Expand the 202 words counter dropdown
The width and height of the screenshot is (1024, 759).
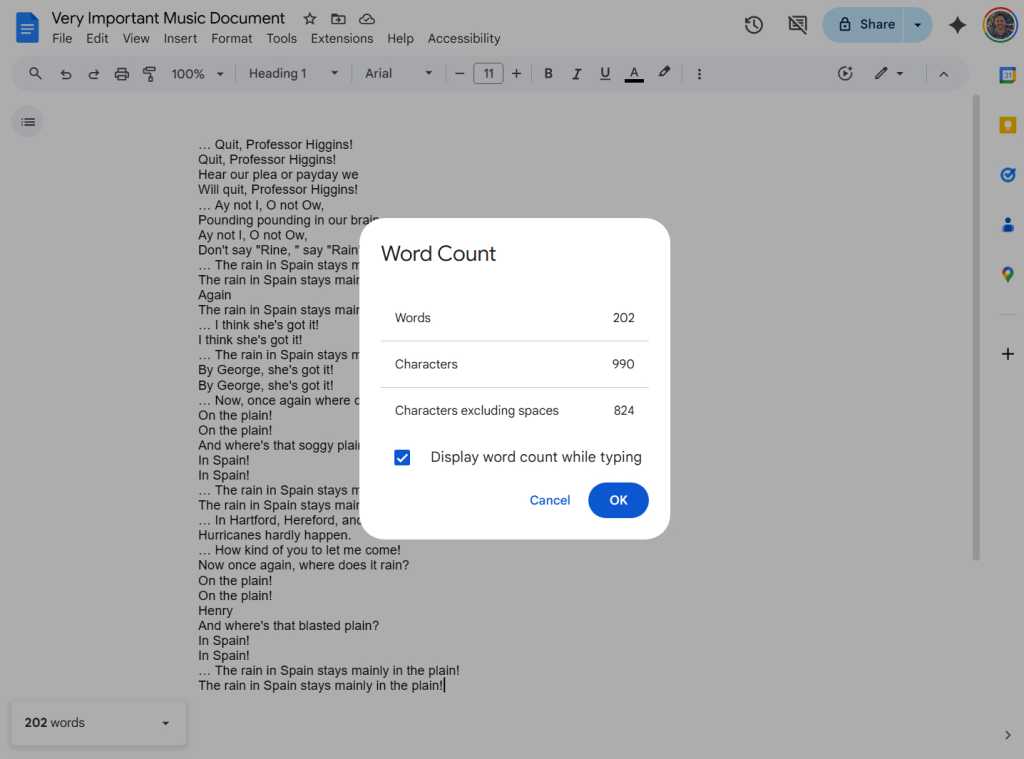[x=166, y=723]
